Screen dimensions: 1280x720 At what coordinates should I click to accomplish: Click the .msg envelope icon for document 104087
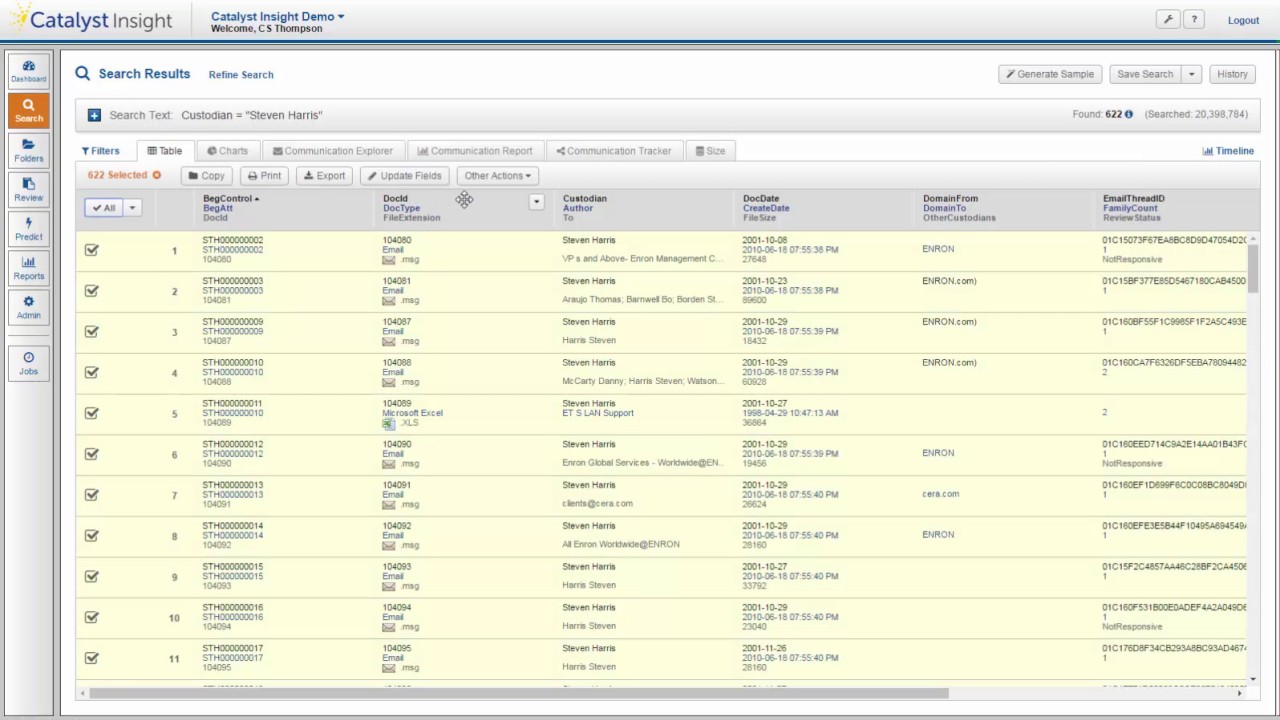388,341
